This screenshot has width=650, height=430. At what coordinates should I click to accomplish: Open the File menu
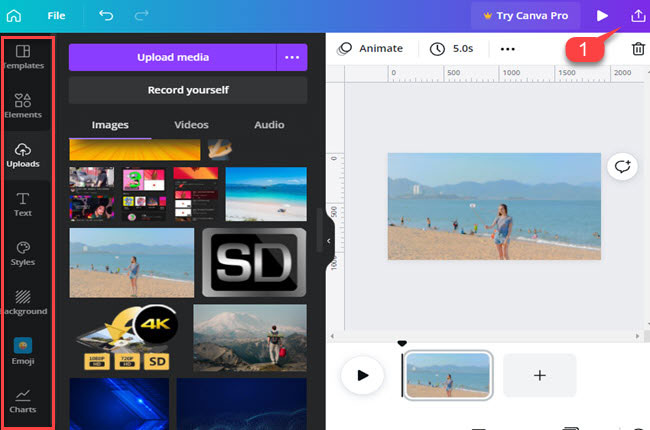(56, 16)
